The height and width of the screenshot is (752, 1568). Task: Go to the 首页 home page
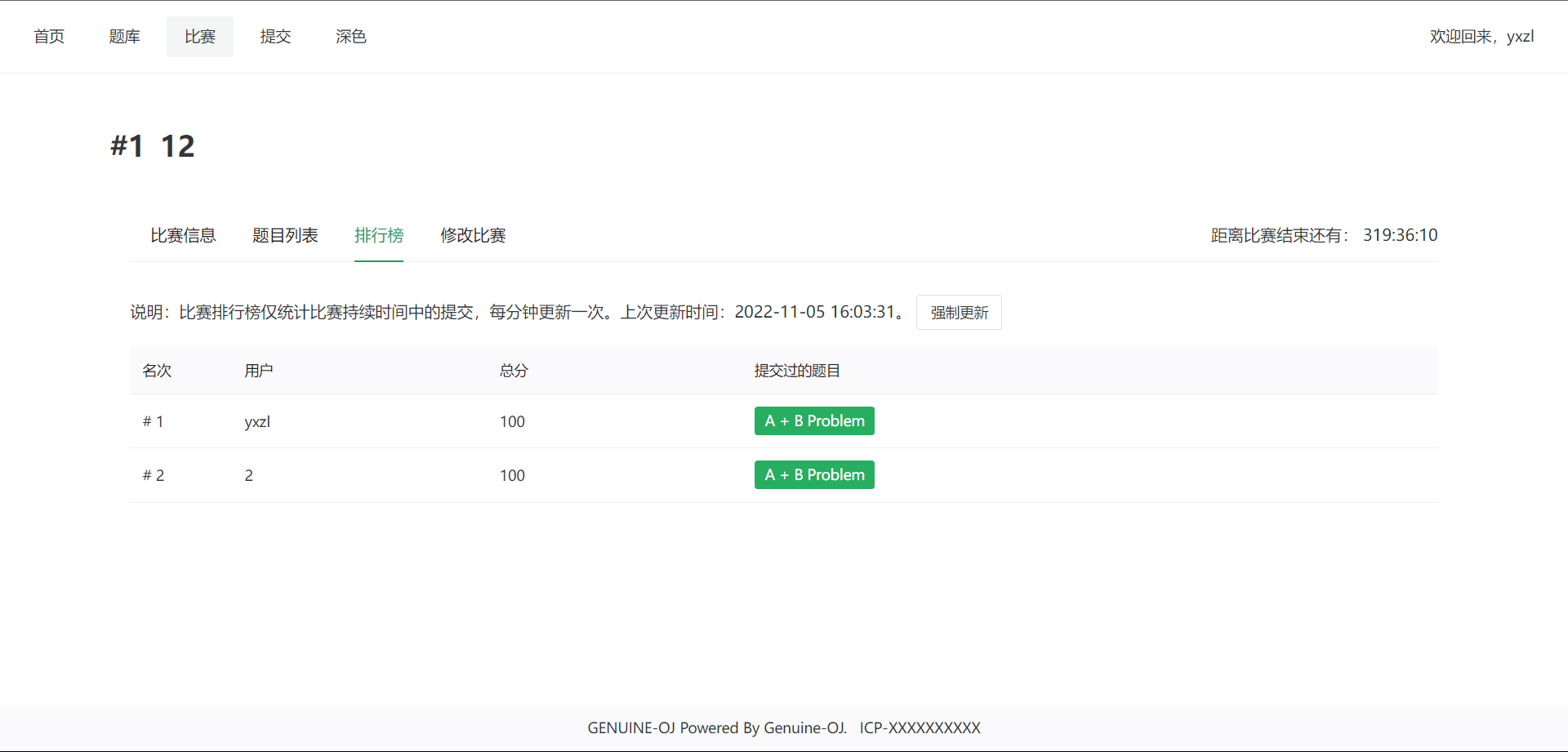coord(49,37)
